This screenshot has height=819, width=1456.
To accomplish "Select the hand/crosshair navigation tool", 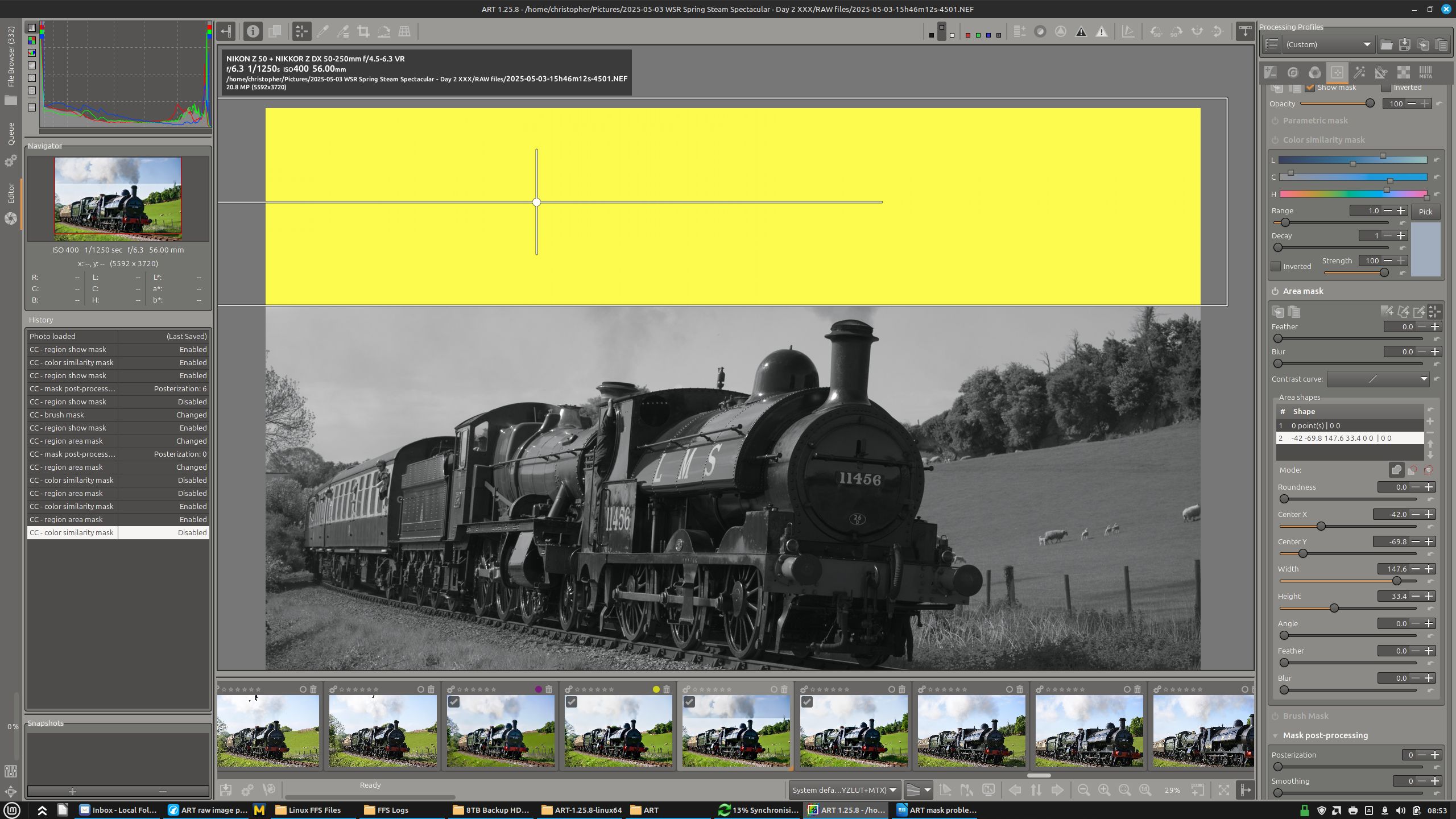I will click(301, 31).
